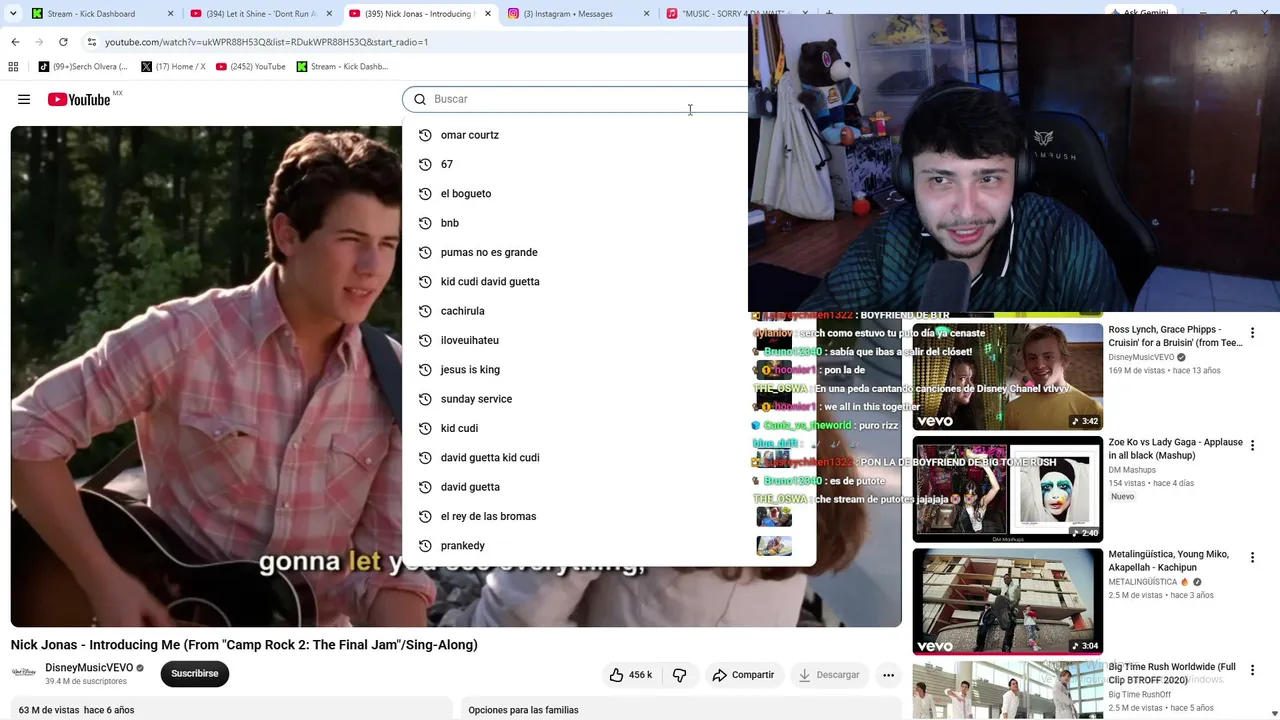Close the Stream - Kick Dashboard tab
1280x720 pixels.
tap(171, 14)
